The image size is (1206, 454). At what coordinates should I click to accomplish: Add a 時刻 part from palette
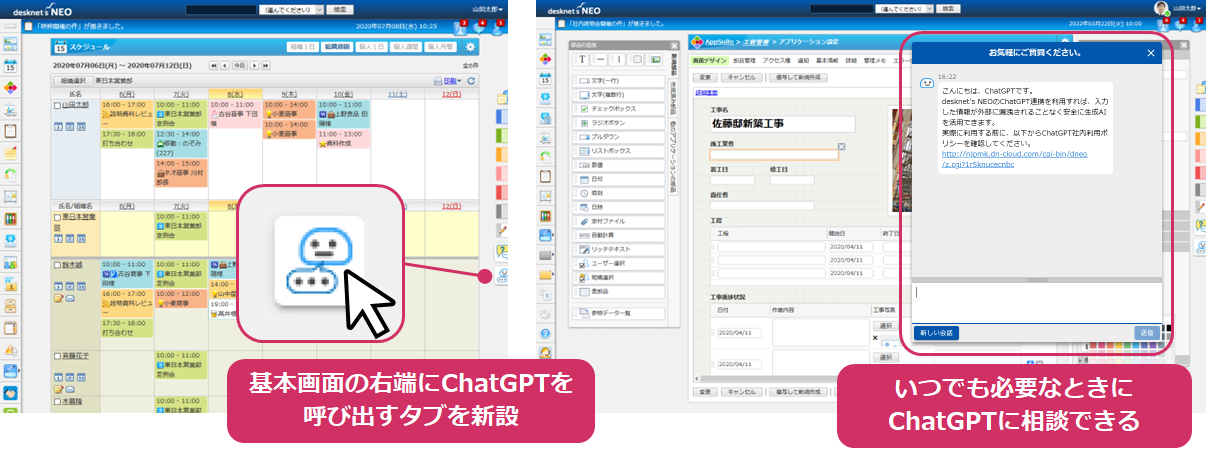point(619,192)
